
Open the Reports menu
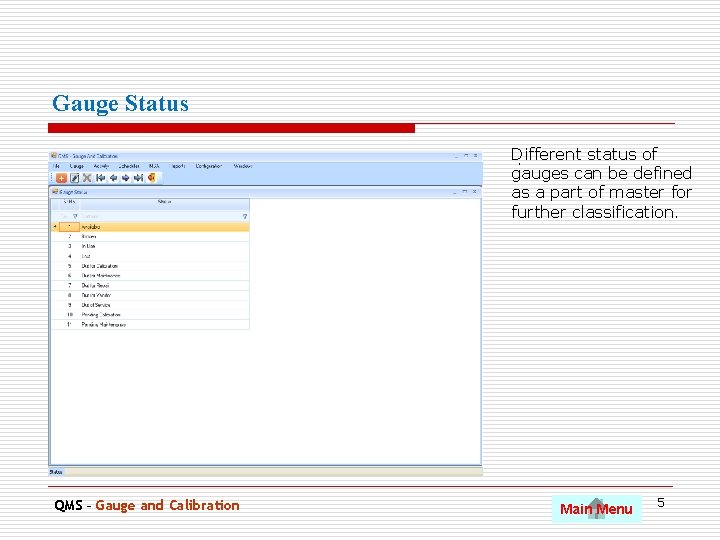click(177, 166)
